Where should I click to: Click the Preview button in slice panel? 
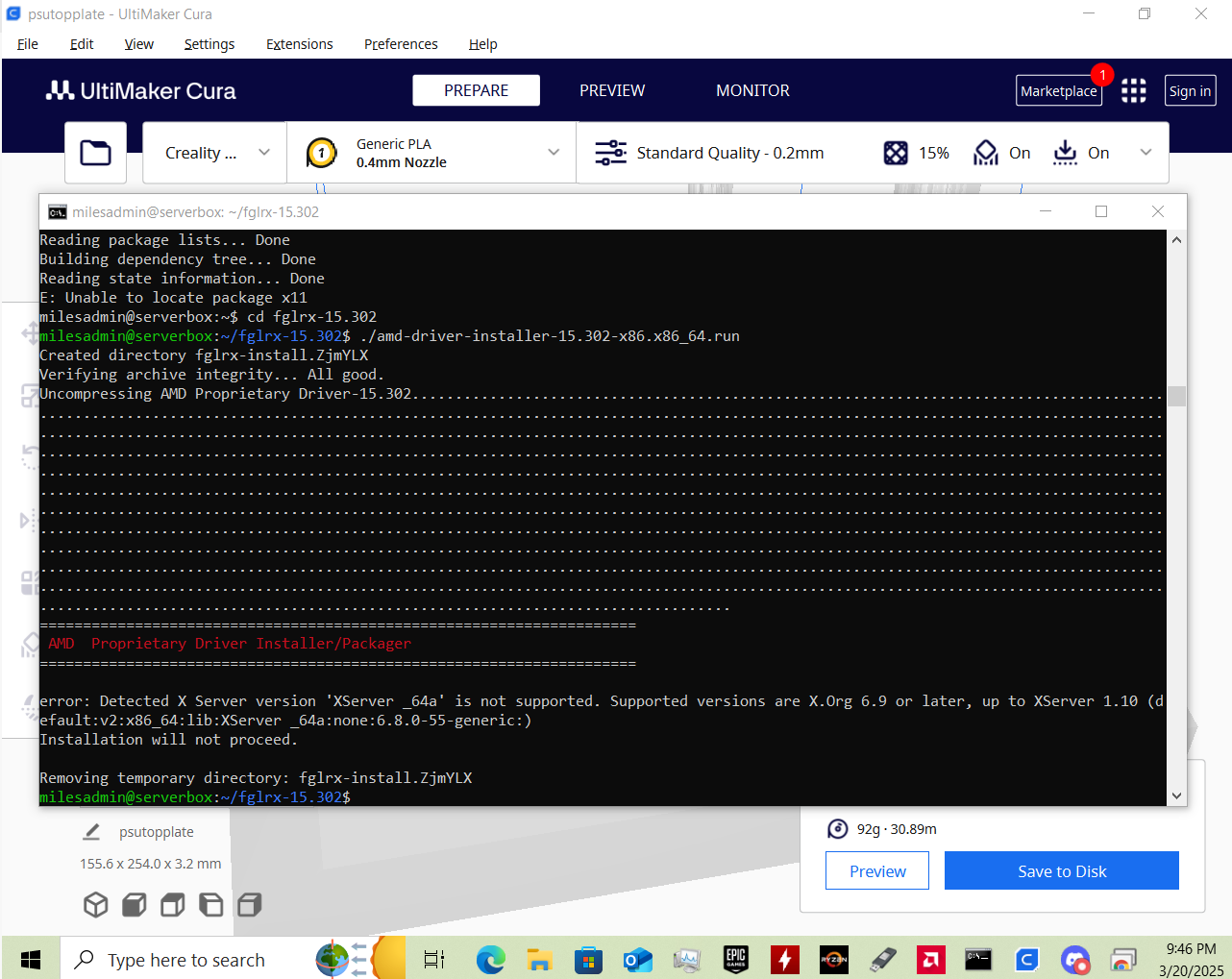877,870
